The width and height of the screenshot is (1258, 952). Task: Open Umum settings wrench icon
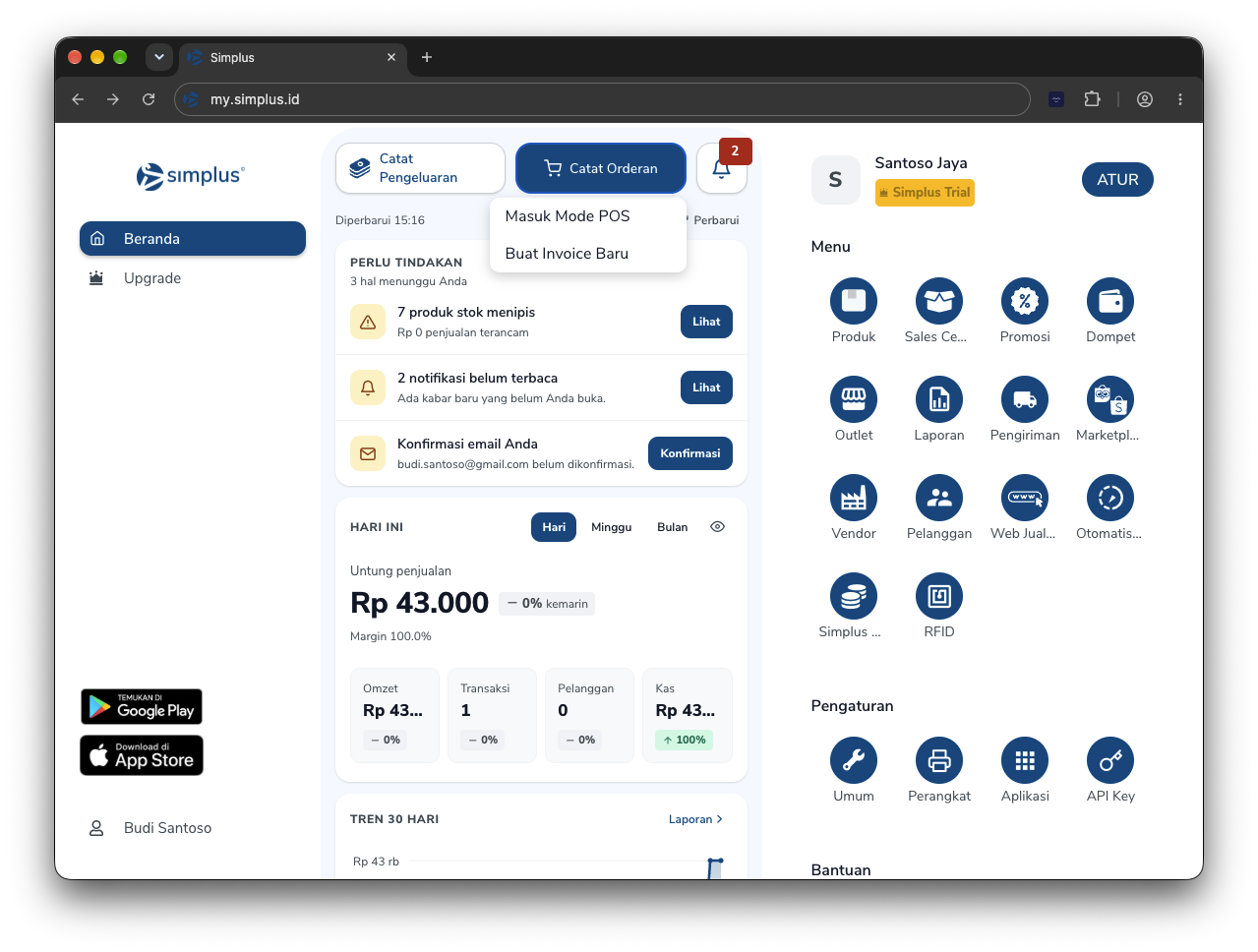(853, 760)
